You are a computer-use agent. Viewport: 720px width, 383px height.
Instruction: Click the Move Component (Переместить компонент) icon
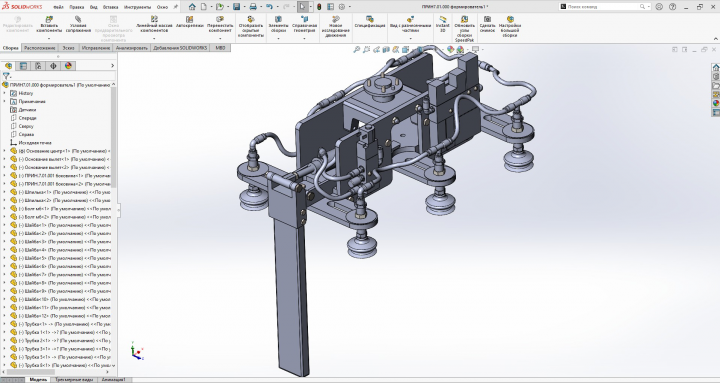click(x=220, y=19)
